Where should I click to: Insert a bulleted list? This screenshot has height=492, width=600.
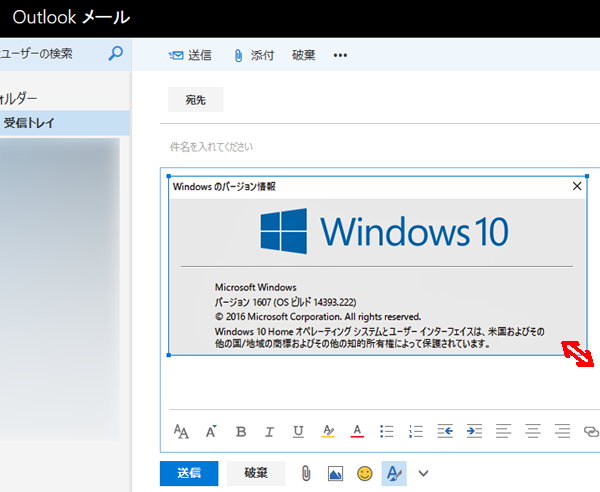coord(386,431)
